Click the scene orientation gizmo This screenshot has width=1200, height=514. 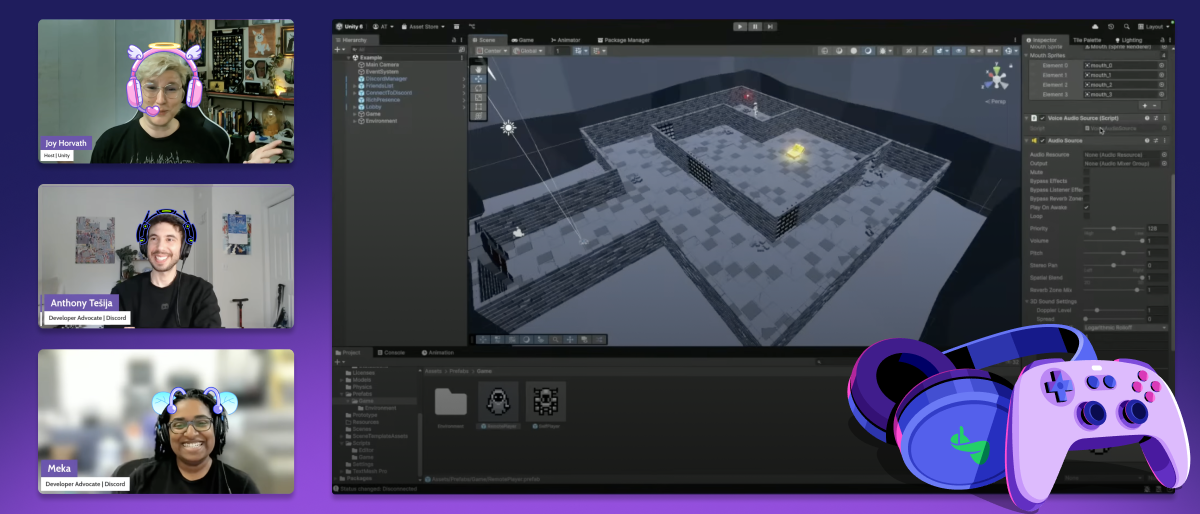[x=995, y=77]
